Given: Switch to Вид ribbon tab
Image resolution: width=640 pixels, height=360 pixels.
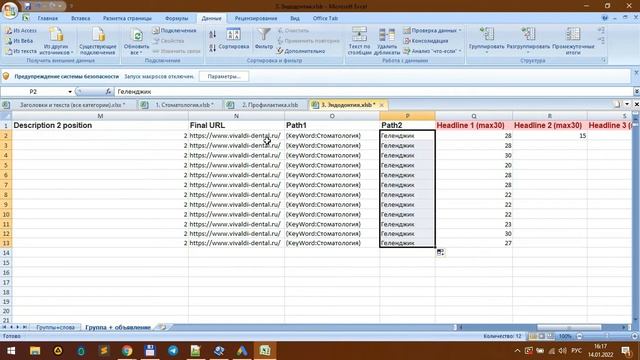Looking at the screenshot, I should point(295,18).
